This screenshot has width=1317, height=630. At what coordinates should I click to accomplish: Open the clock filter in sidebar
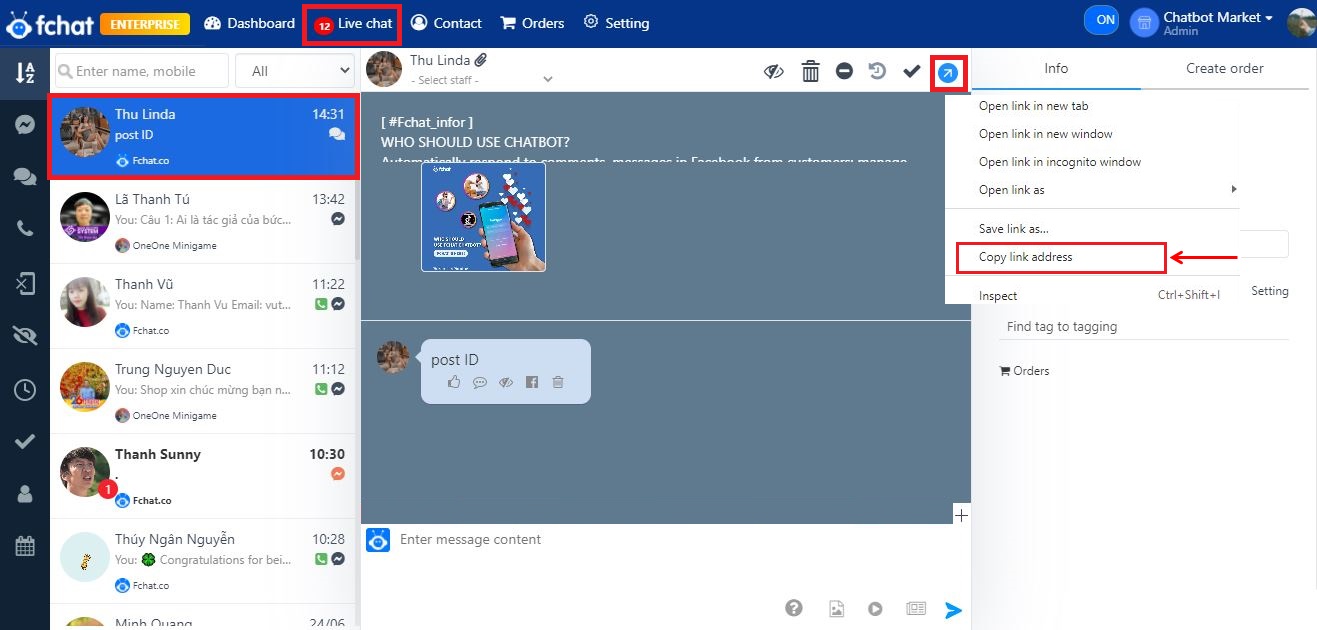(x=25, y=390)
